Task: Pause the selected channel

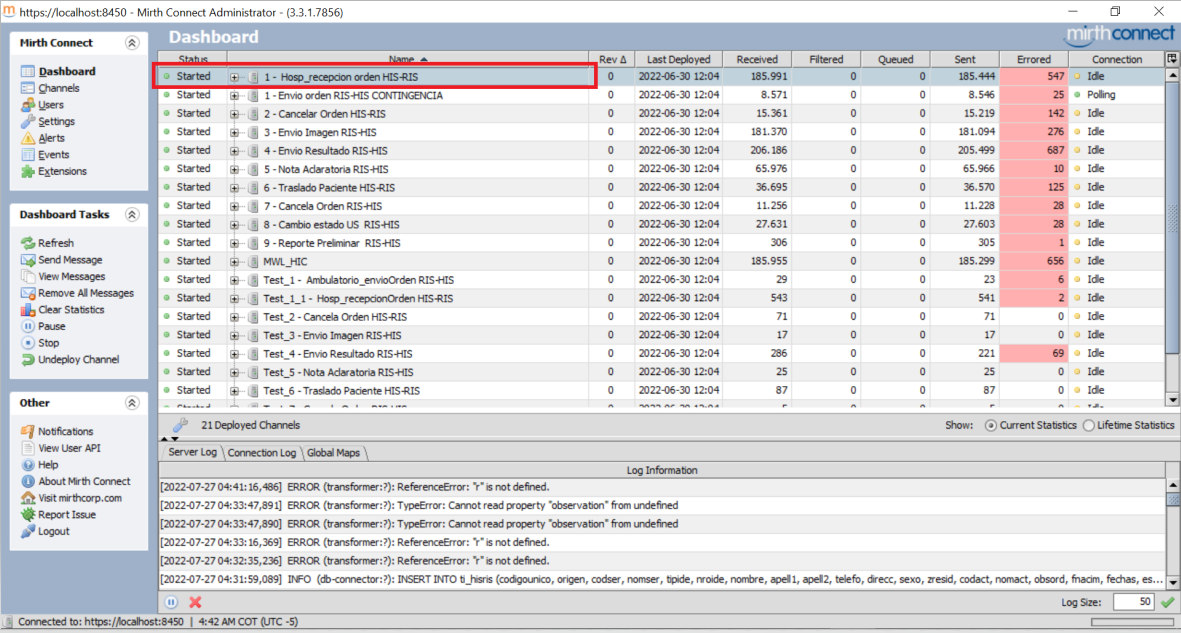Action: pos(28,327)
